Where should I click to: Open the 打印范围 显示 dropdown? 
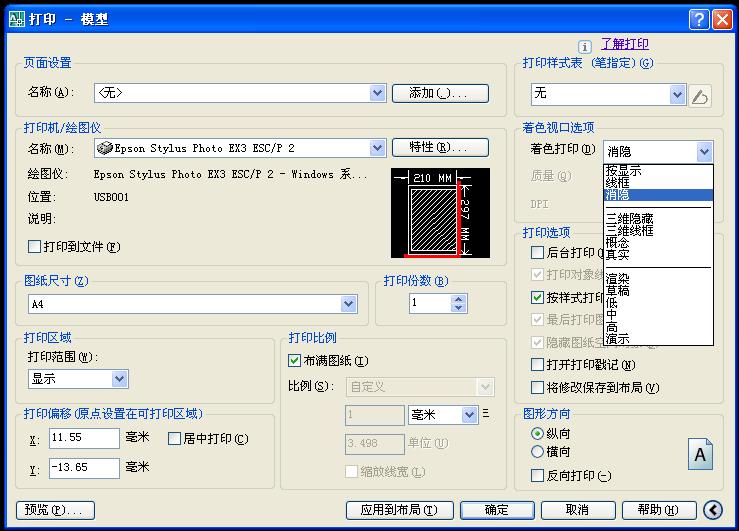119,379
